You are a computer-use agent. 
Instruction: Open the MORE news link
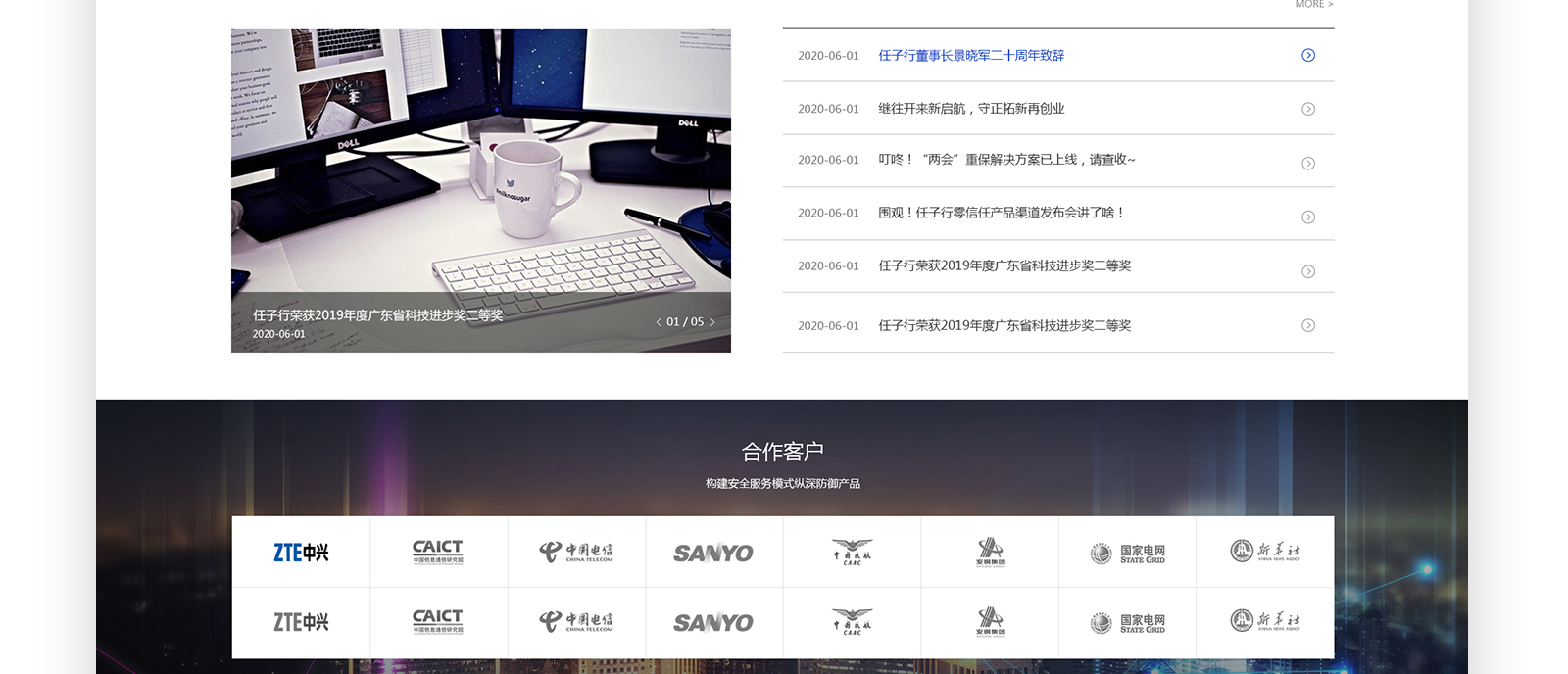(1313, 5)
